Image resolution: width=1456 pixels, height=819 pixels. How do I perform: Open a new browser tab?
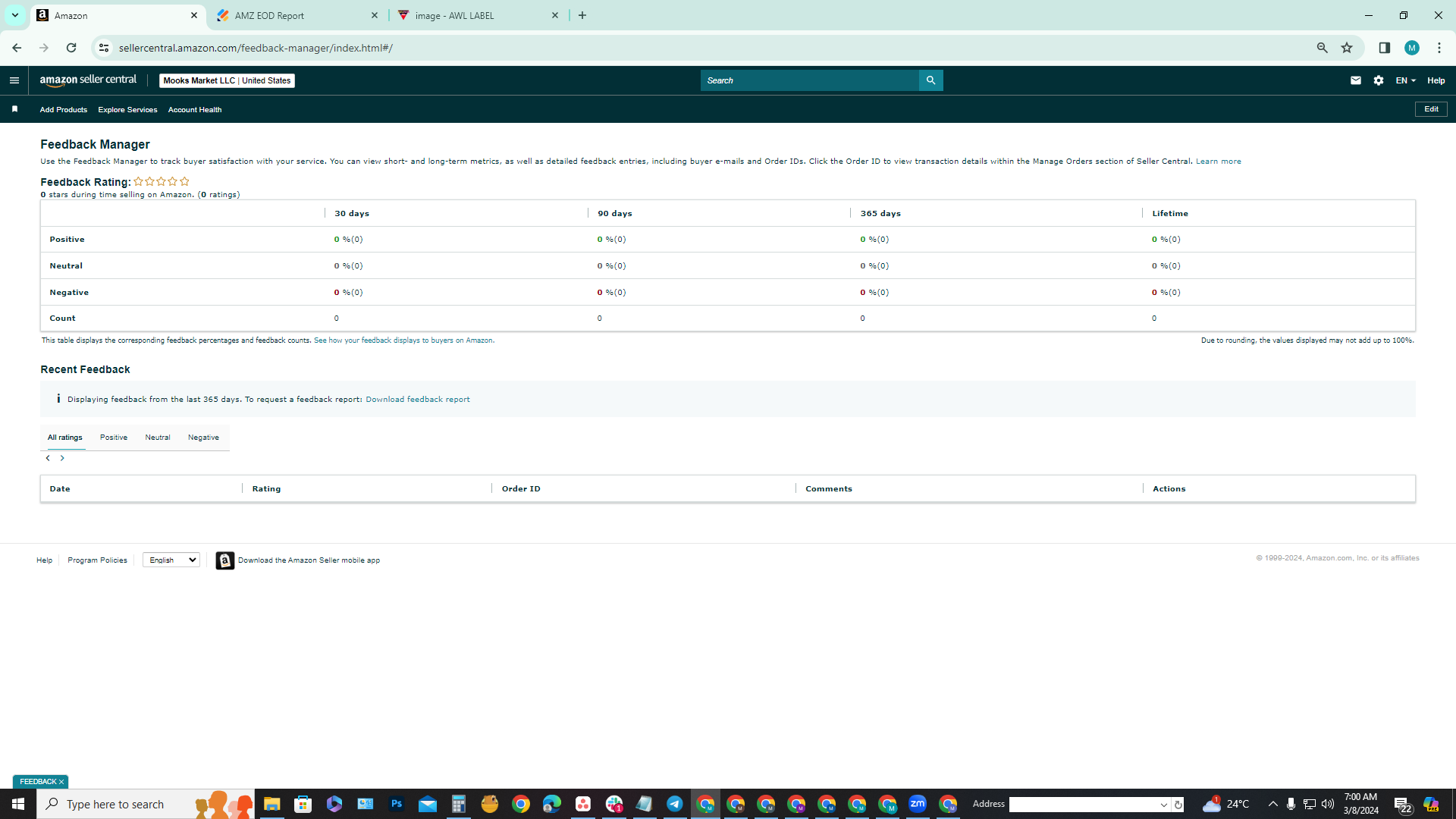[582, 15]
